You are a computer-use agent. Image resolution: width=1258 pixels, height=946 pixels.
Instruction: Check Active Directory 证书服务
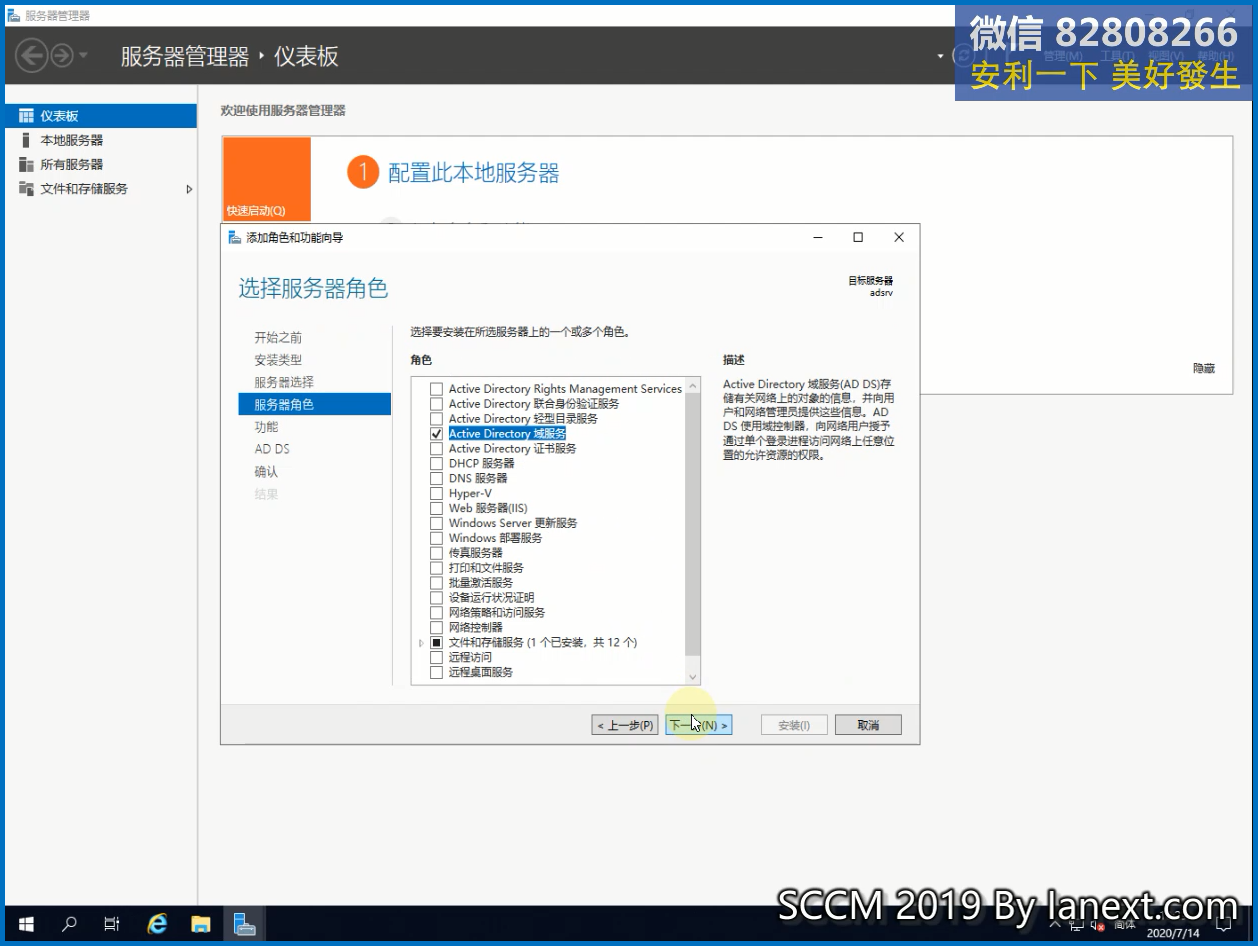click(x=436, y=449)
